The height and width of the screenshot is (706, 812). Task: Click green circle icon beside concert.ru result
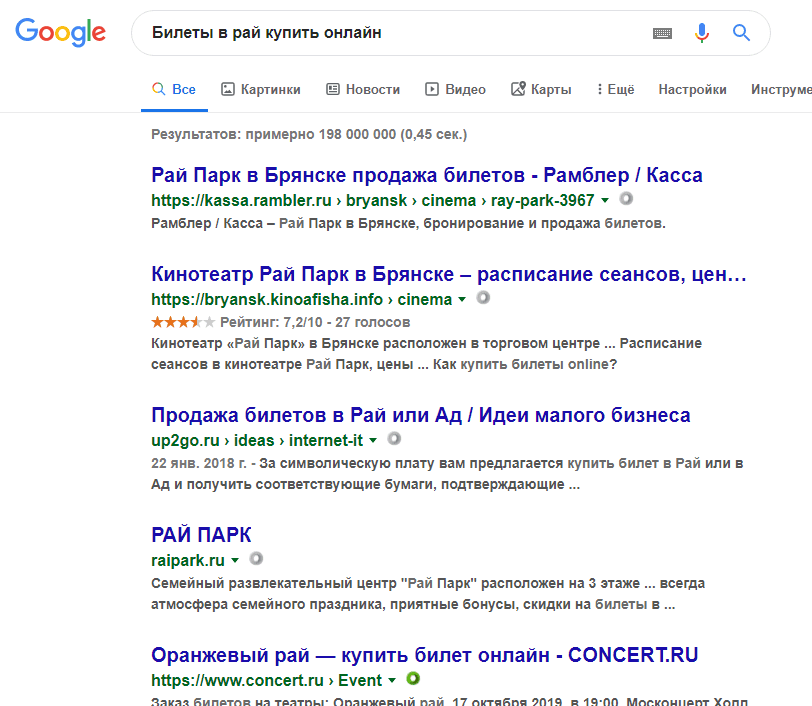tap(413, 679)
